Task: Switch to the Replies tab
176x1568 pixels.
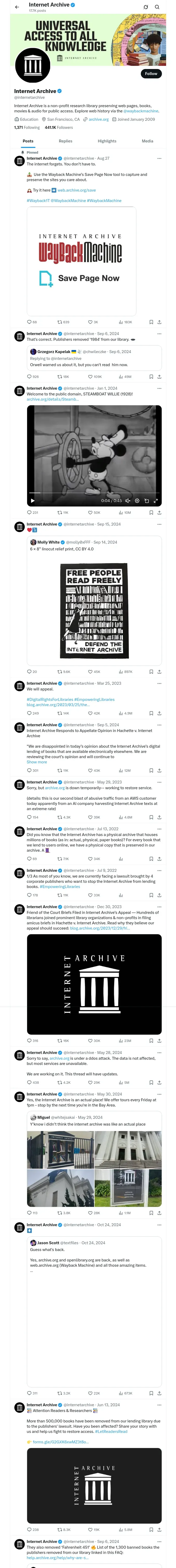Action: 65,141
